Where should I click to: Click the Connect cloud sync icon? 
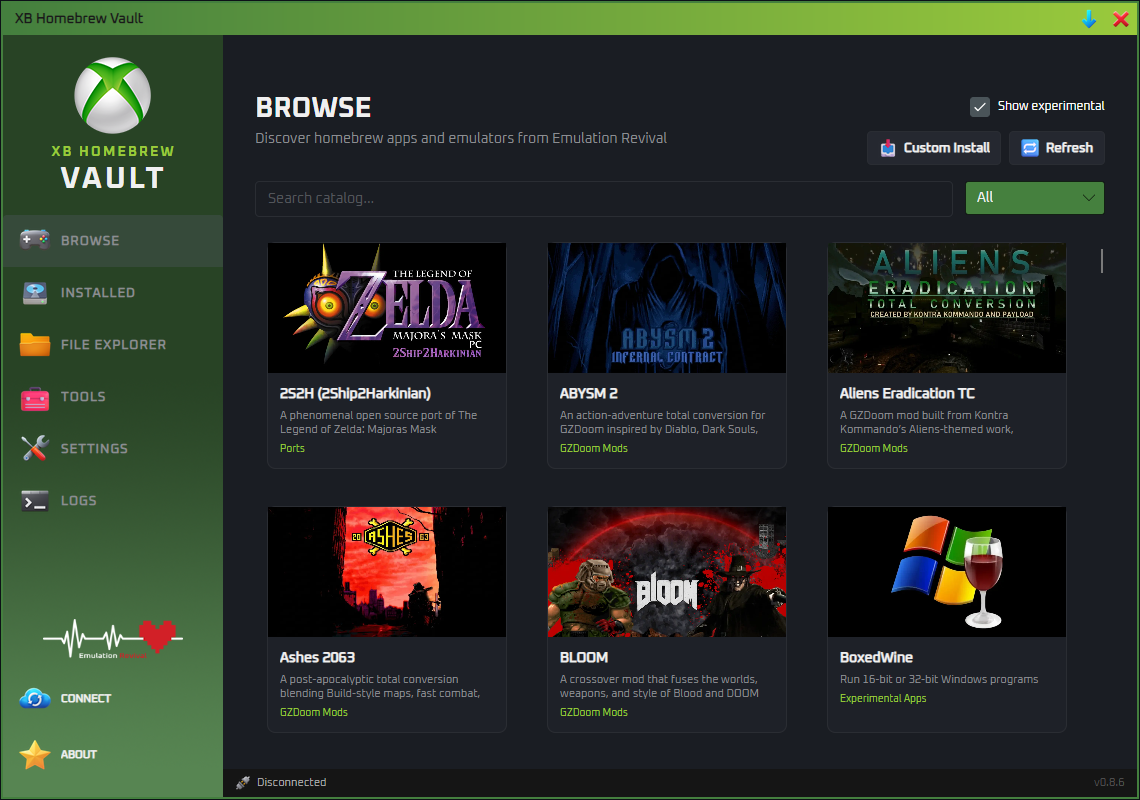(34, 699)
